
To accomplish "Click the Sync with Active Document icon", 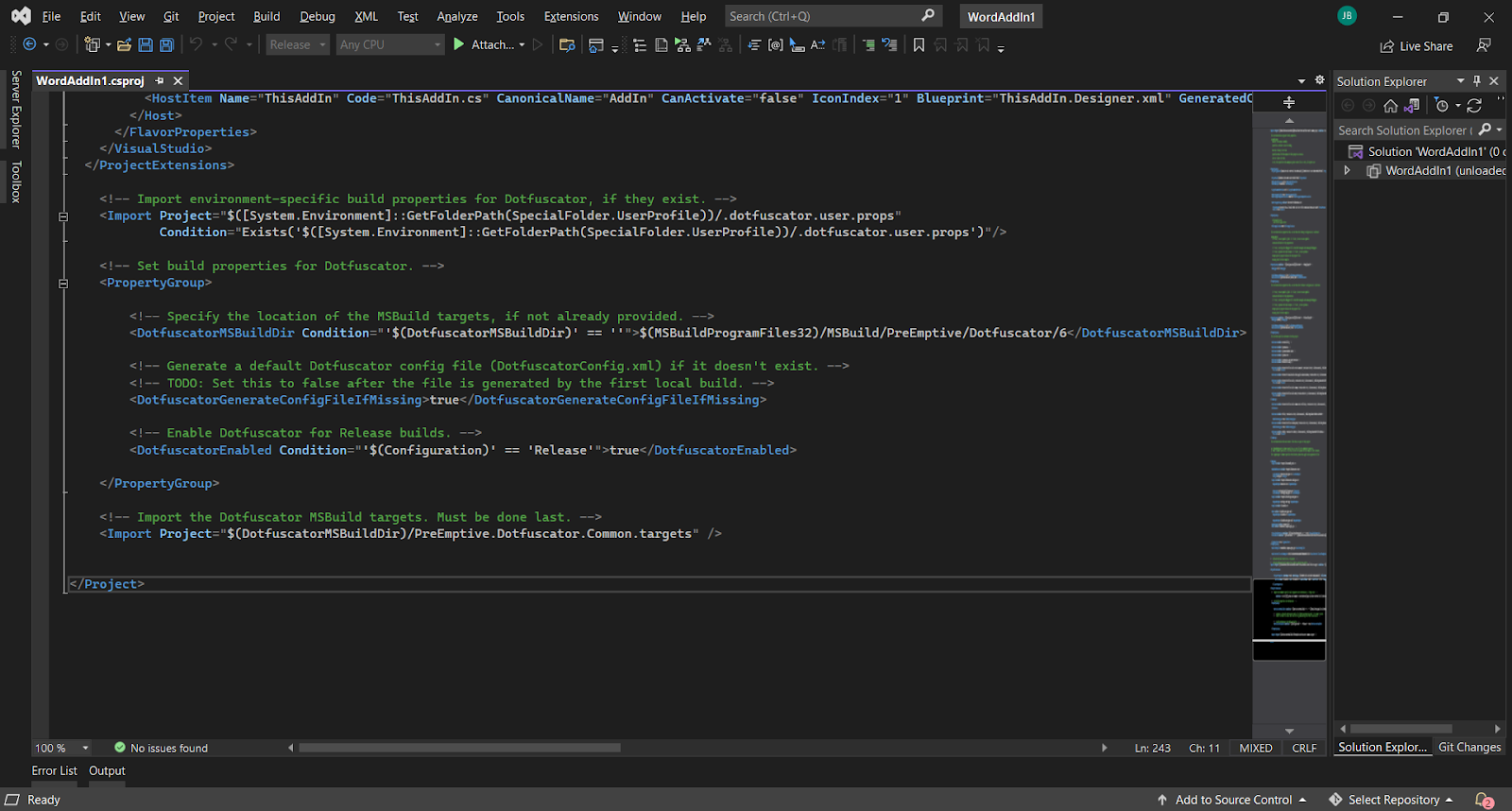I will pos(1474,106).
